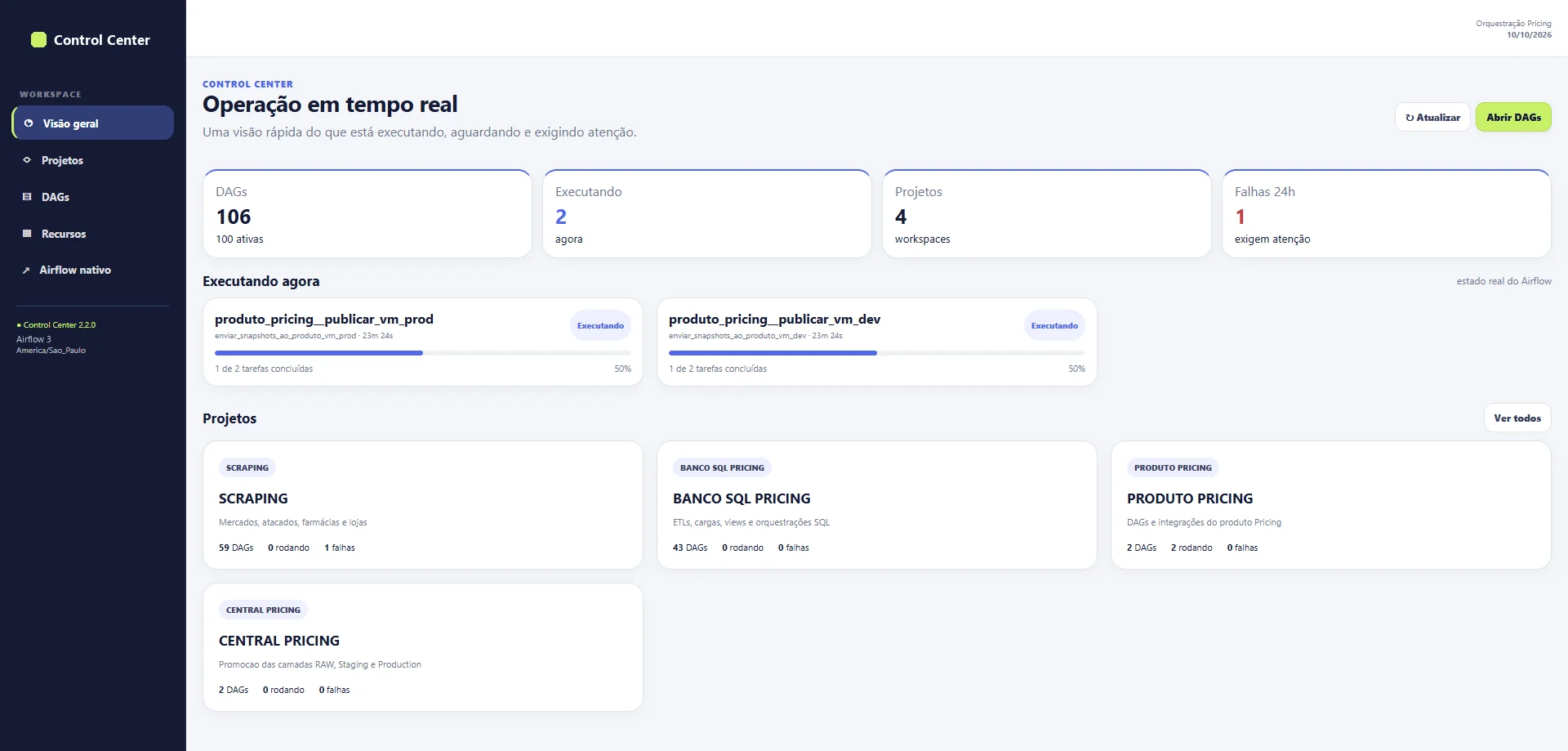This screenshot has width=1568, height=751.
Task: Open DAGs from the sidebar
Action: pos(93,197)
